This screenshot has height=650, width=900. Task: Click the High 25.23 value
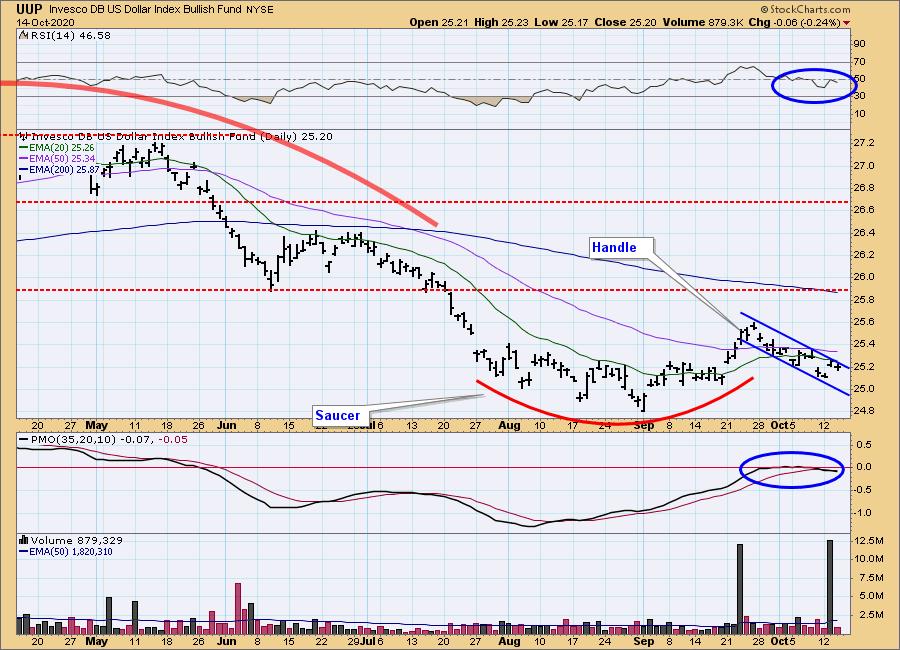501,22
